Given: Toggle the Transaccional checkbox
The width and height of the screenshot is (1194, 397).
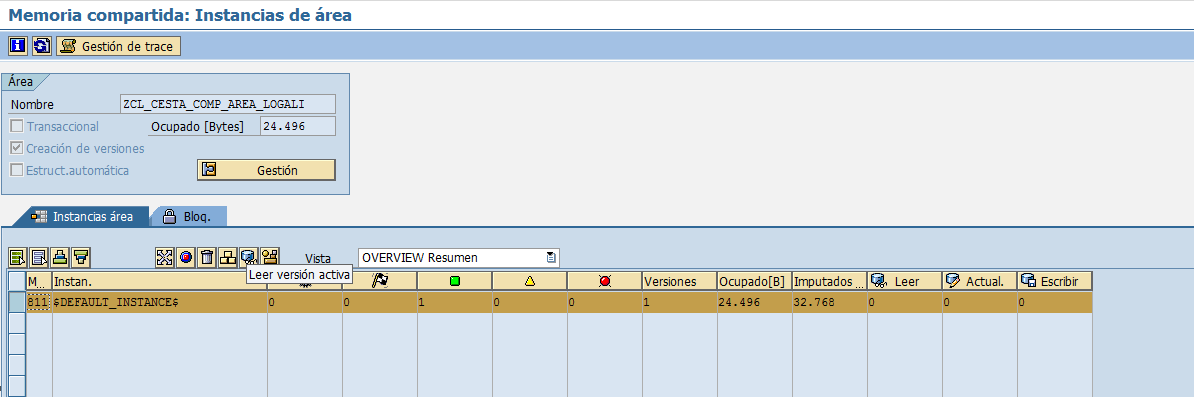Looking at the screenshot, I should (x=17, y=126).
